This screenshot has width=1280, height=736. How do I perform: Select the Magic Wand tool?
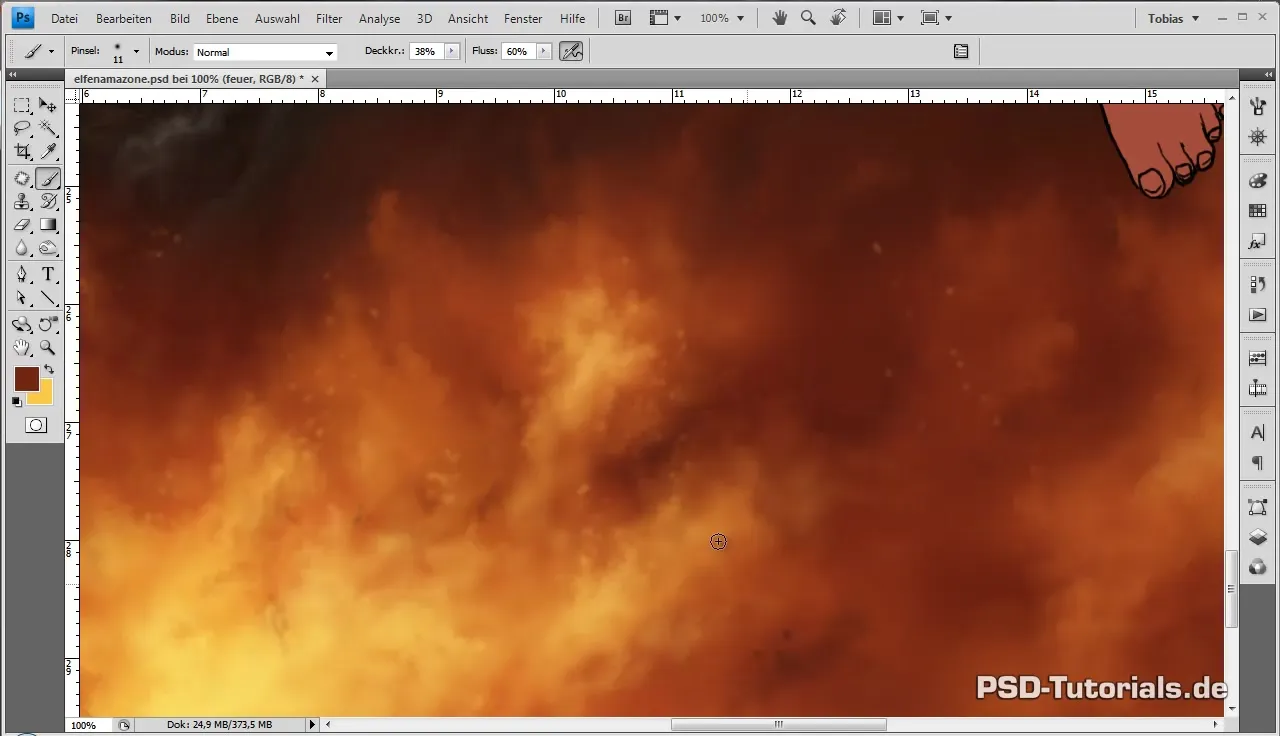47,129
